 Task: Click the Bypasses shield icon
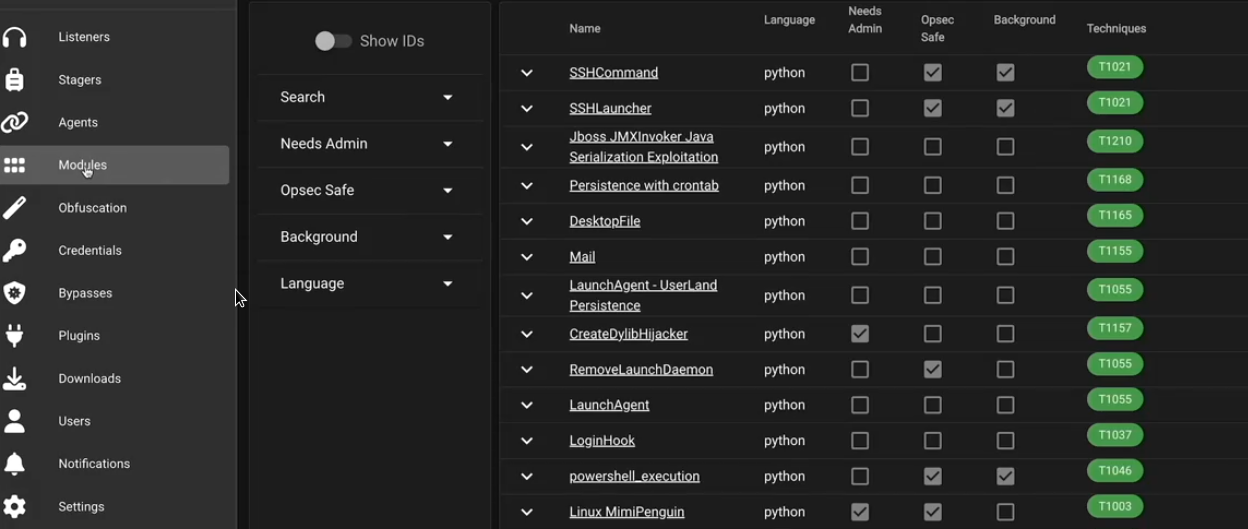click(14, 293)
